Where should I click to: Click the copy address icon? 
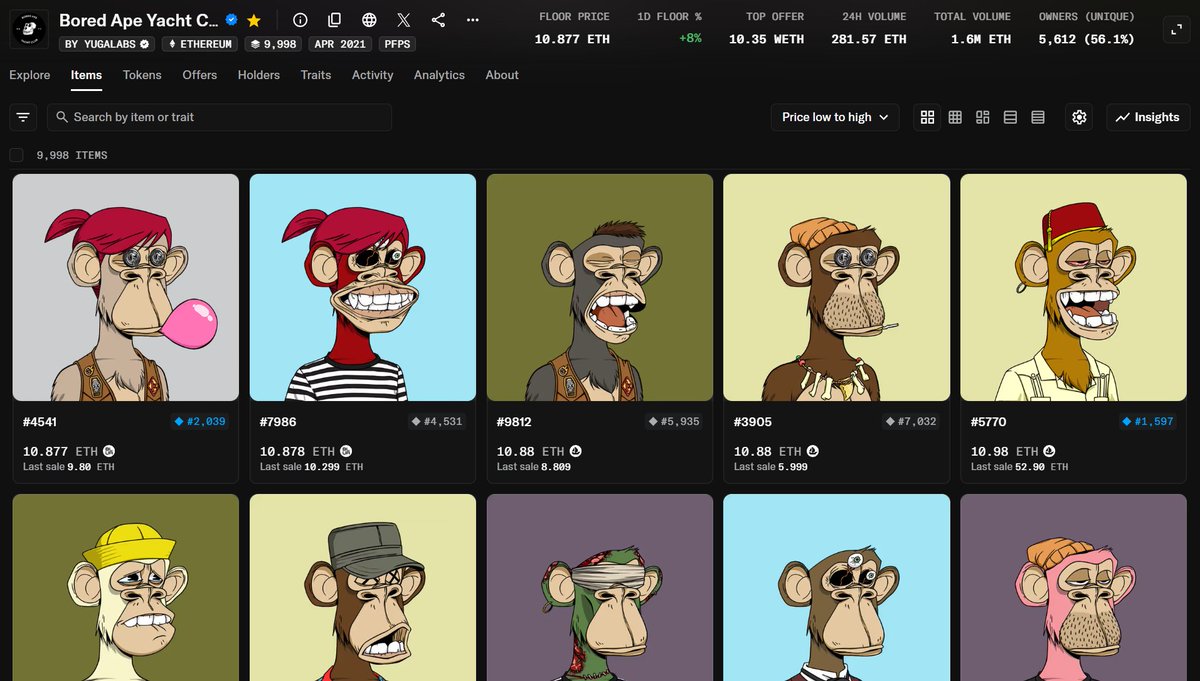tap(335, 20)
